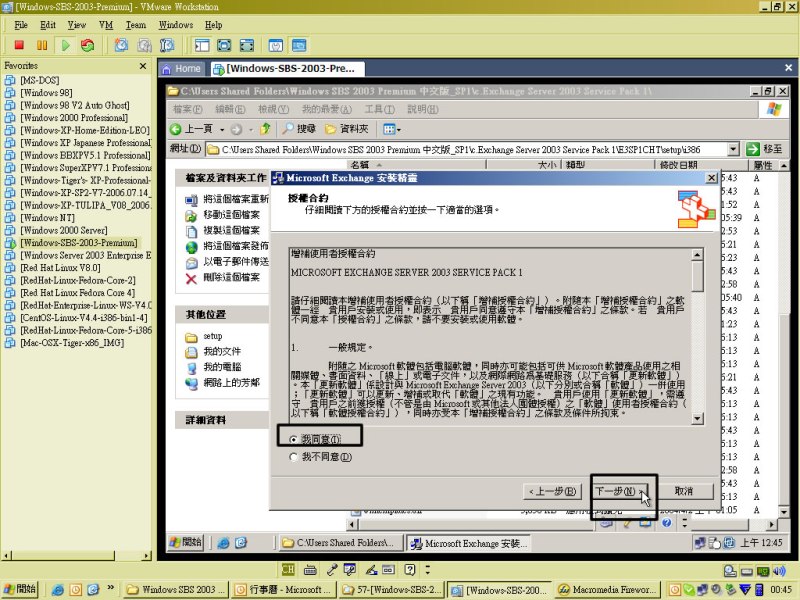Click the 複製這個檔案 link in the task pane
This screenshot has height=600, width=800.
coord(232,230)
